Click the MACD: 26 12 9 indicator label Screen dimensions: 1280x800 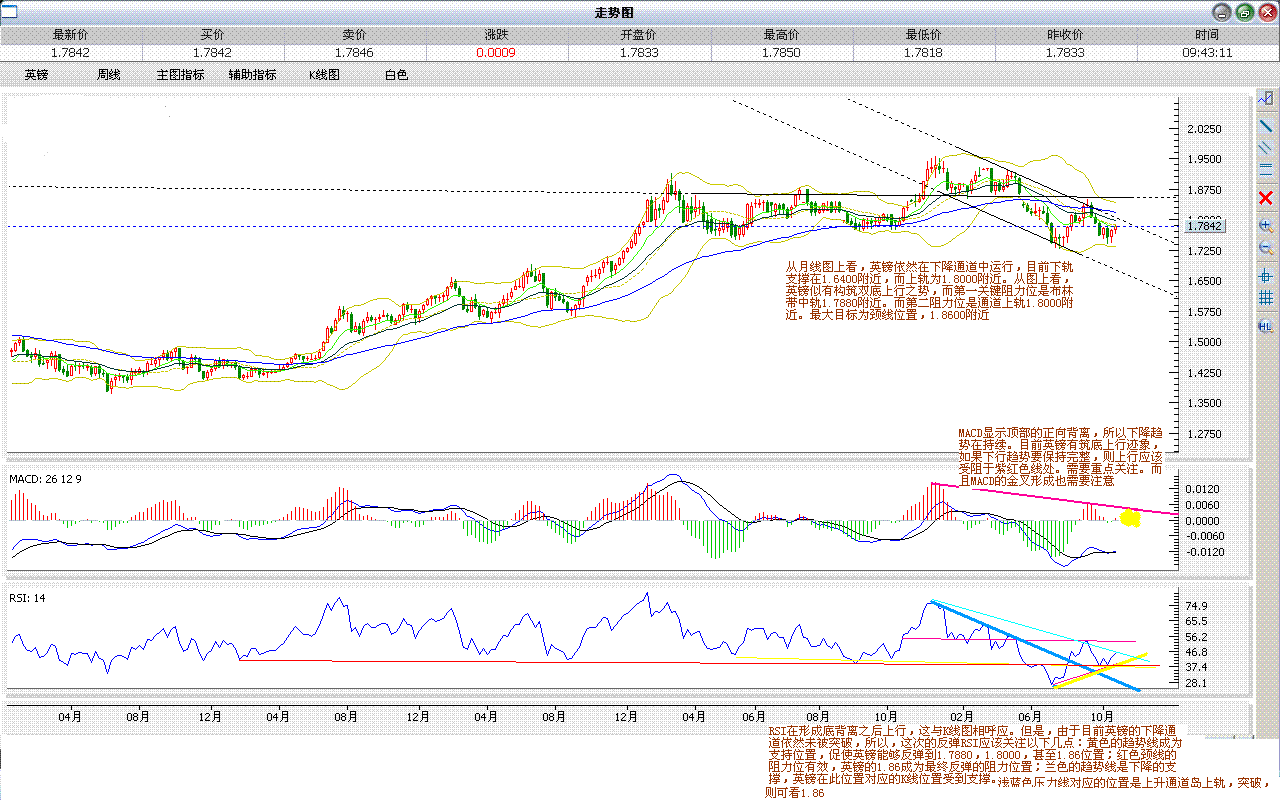point(46,479)
